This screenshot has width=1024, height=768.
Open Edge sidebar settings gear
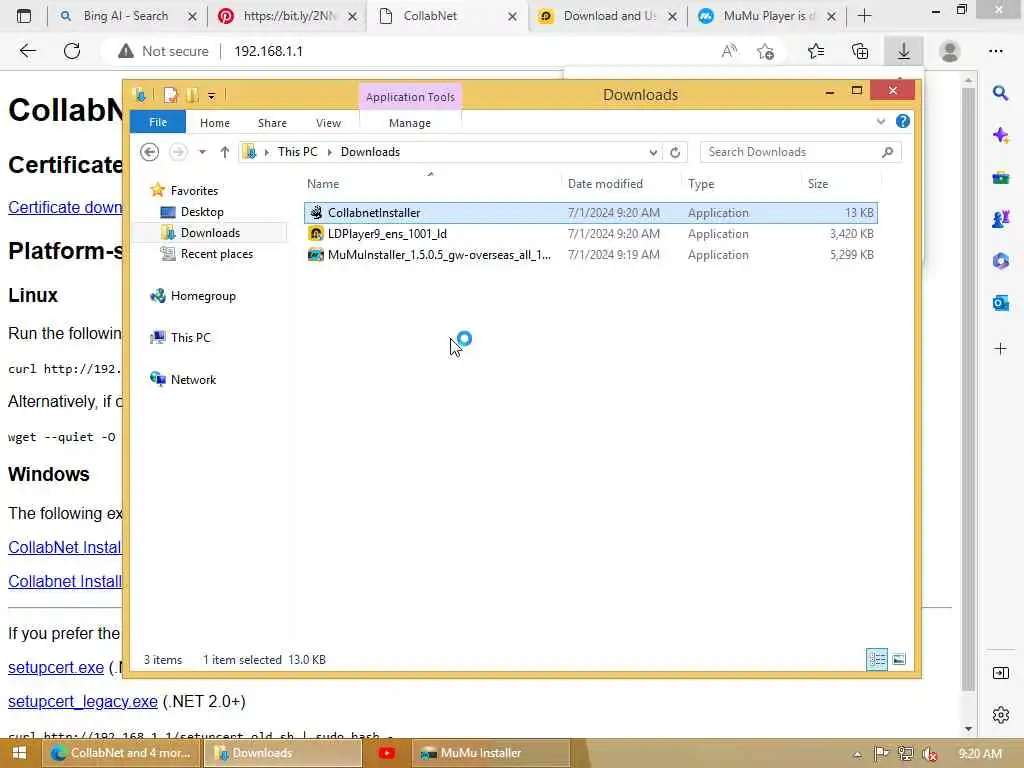[1000, 715]
